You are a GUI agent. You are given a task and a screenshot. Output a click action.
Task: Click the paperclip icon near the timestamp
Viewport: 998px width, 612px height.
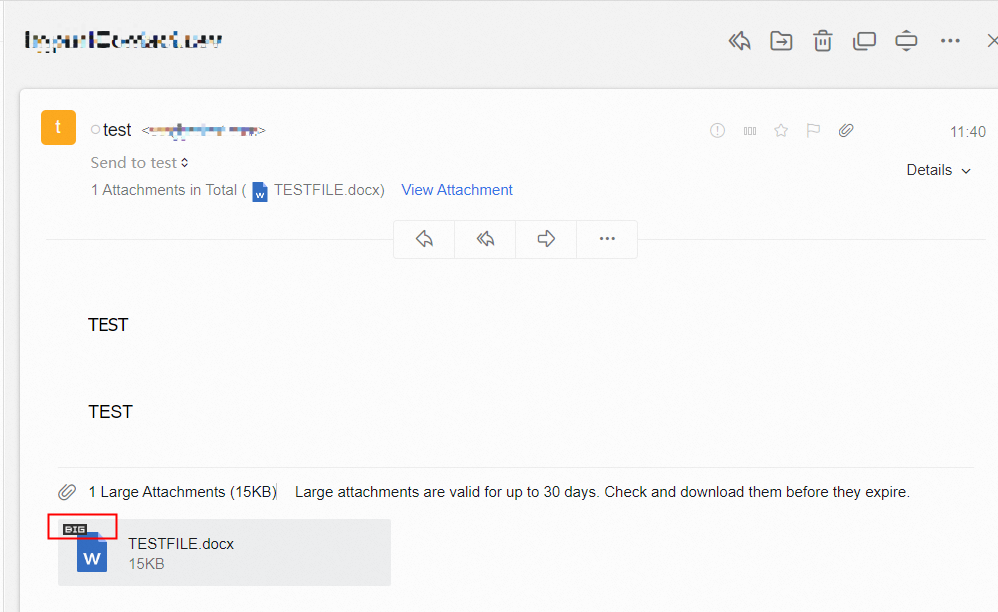click(x=845, y=130)
